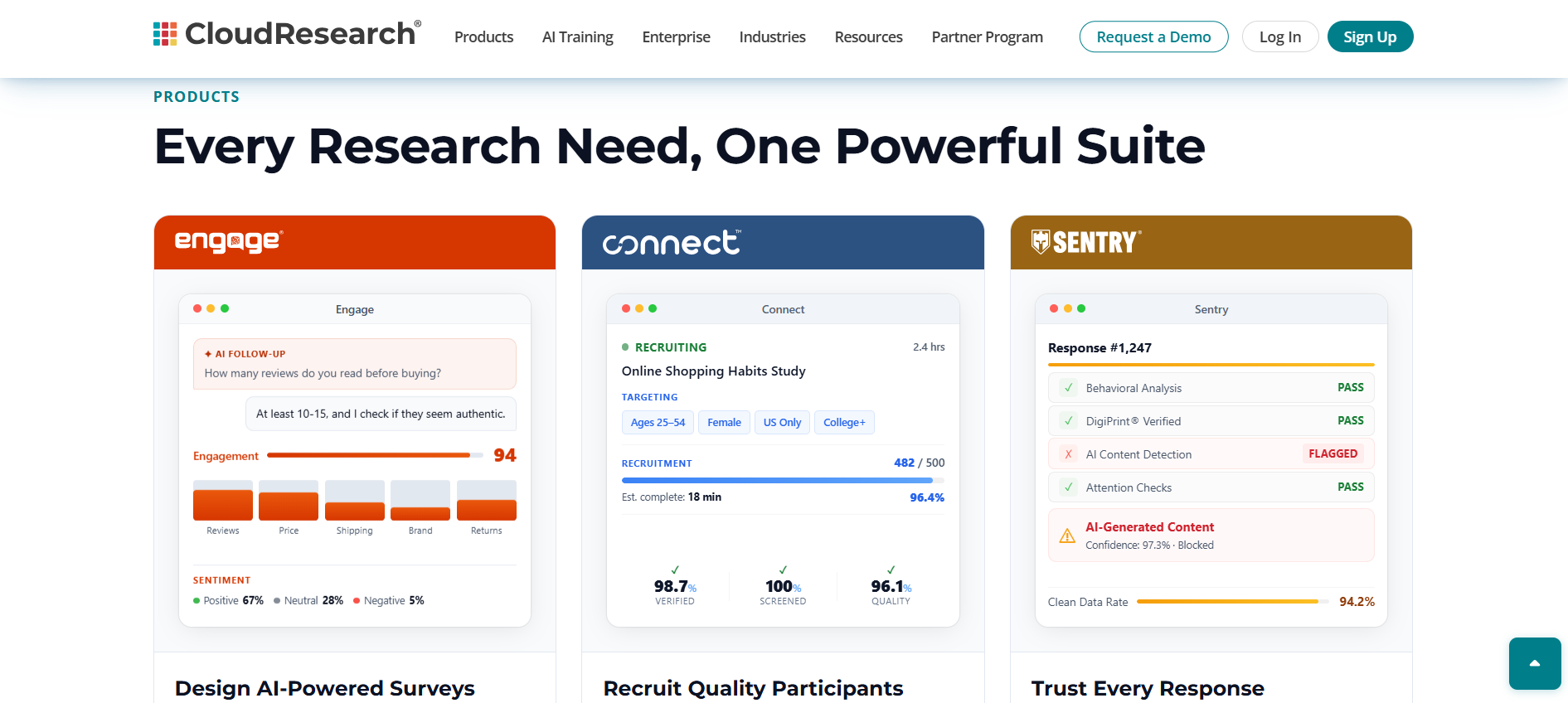This screenshot has width=1568, height=703.
Task: Expand the Resources navigation menu
Action: tap(869, 36)
